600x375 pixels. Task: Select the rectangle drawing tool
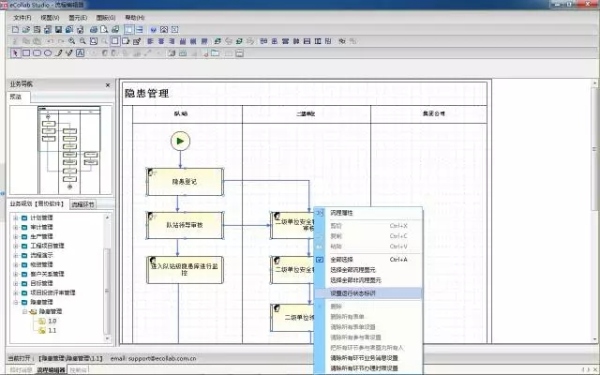pyautogui.click(x=26, y=53)
